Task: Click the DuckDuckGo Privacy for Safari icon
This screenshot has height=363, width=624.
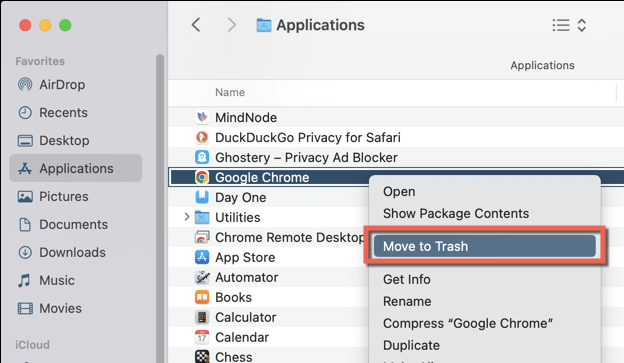Action: tap(202, 137)
